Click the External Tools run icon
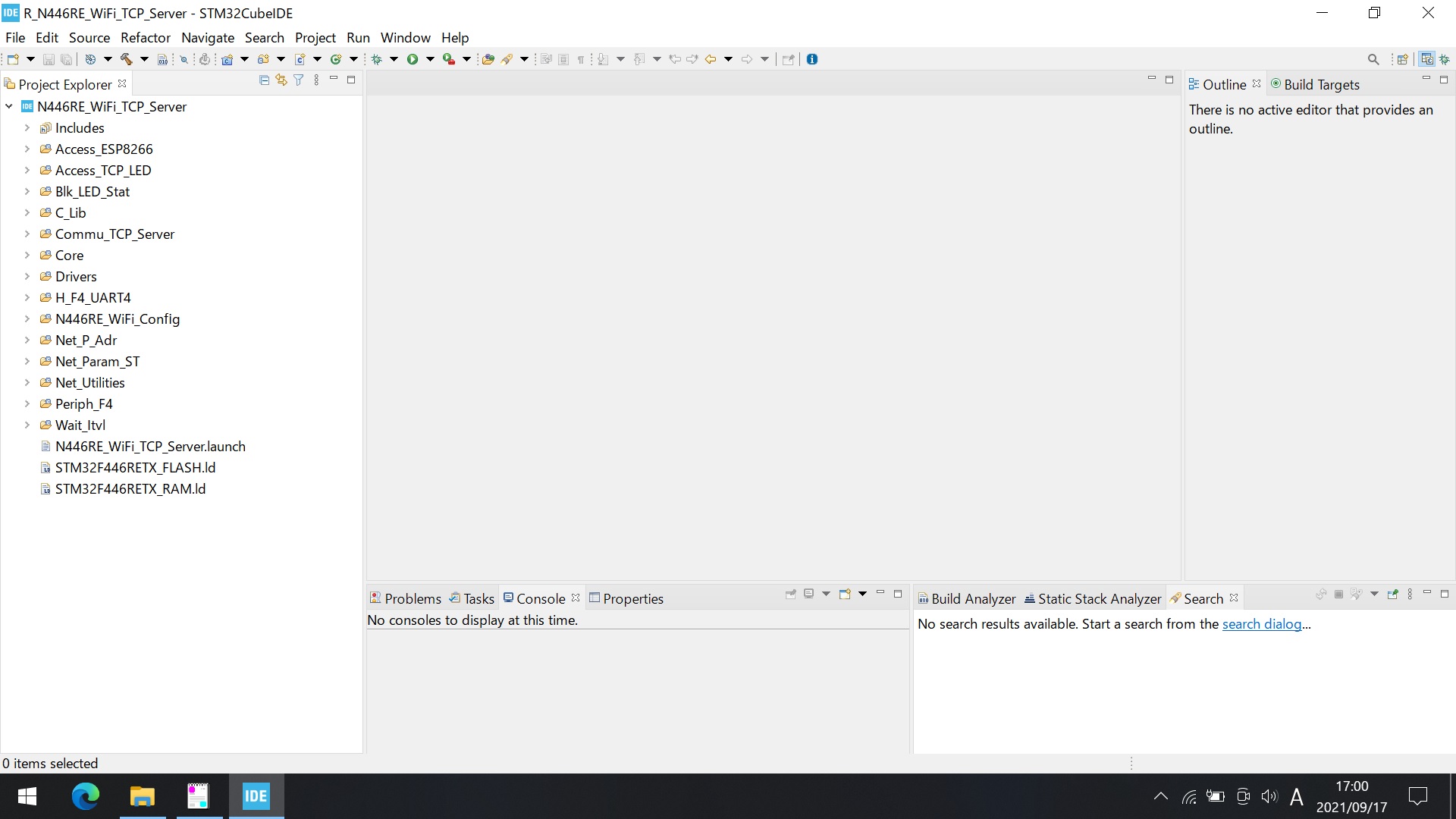The height and width of the screenshot is (819, 1456). (449, 59)
